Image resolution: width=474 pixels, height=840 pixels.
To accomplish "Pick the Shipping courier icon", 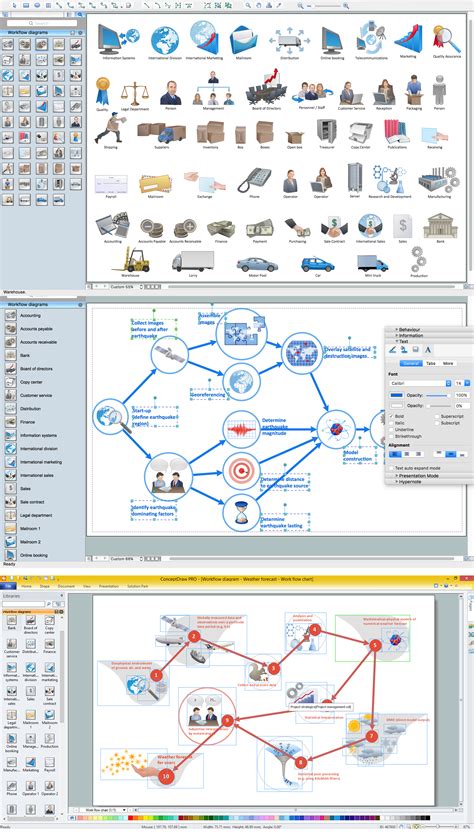I will coord(110,128).
